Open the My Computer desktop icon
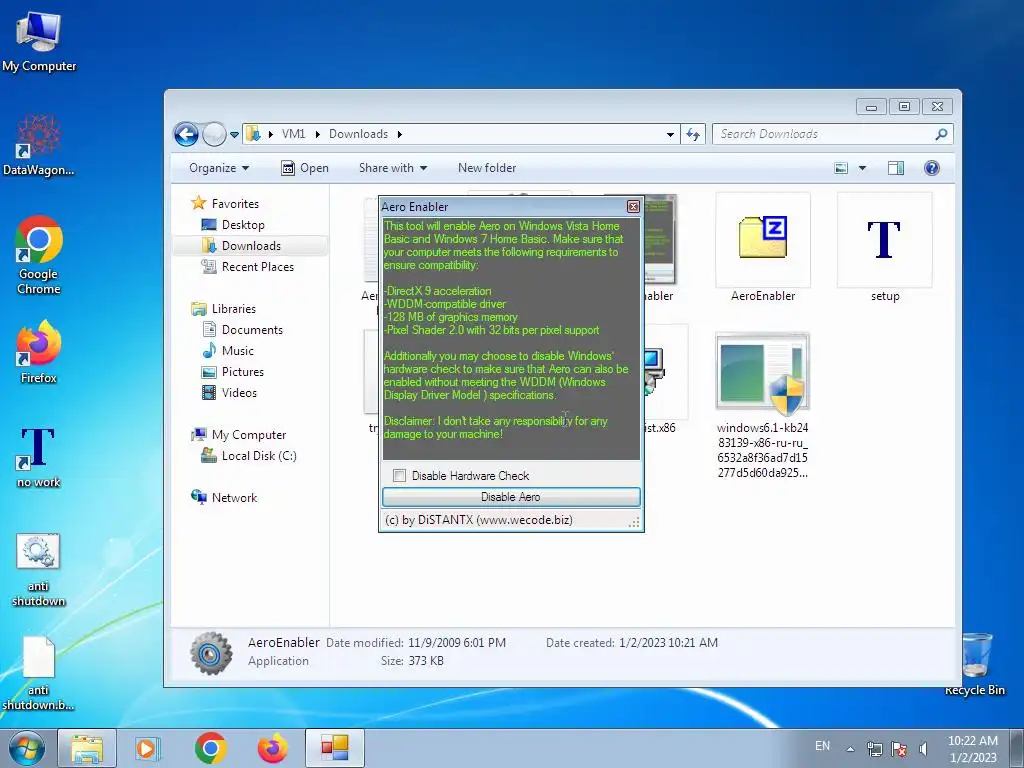The height and width of the screenshot is (768, 1024). (39, 40)
